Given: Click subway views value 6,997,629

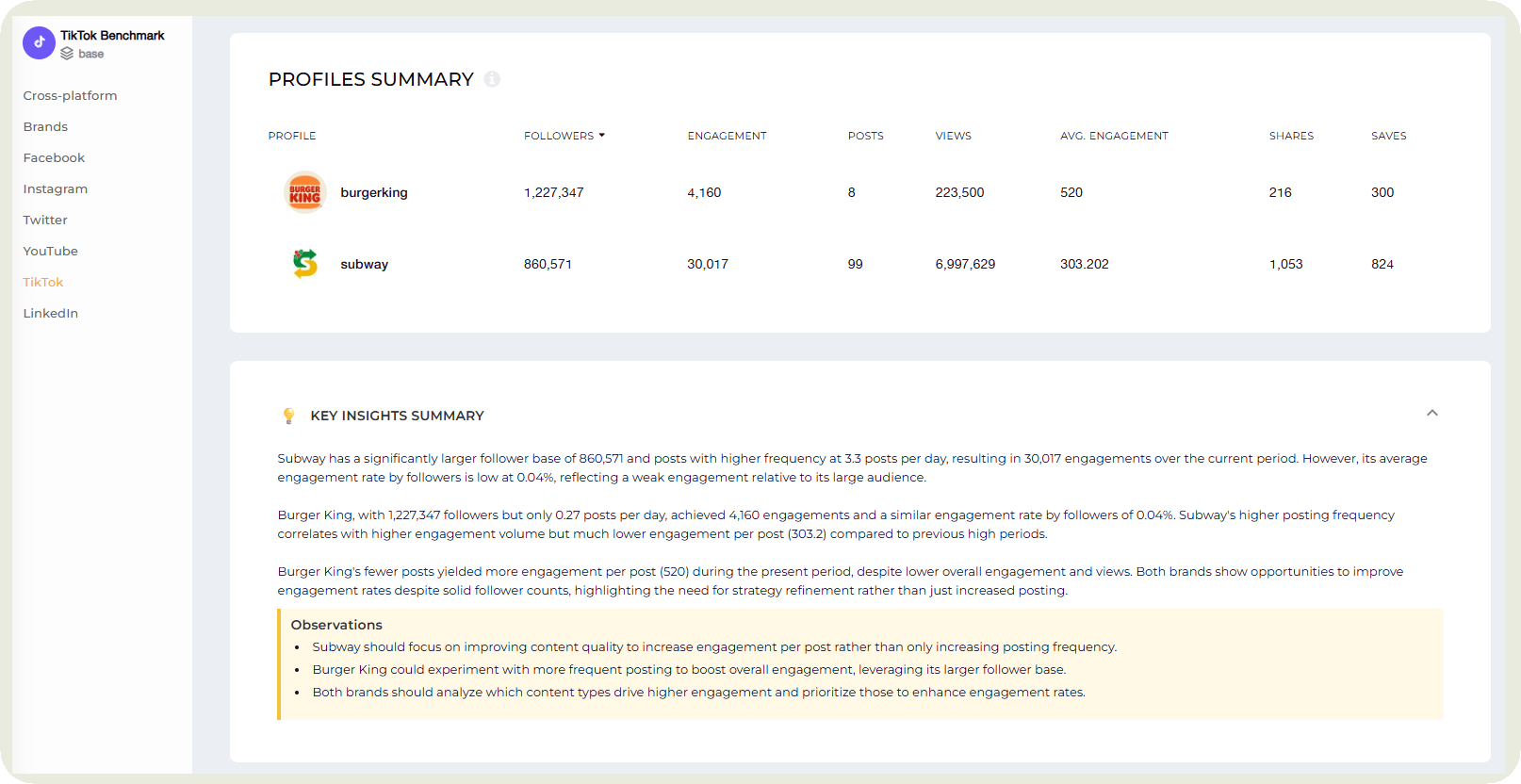Looking at the screenshot, I should (965, 264).
